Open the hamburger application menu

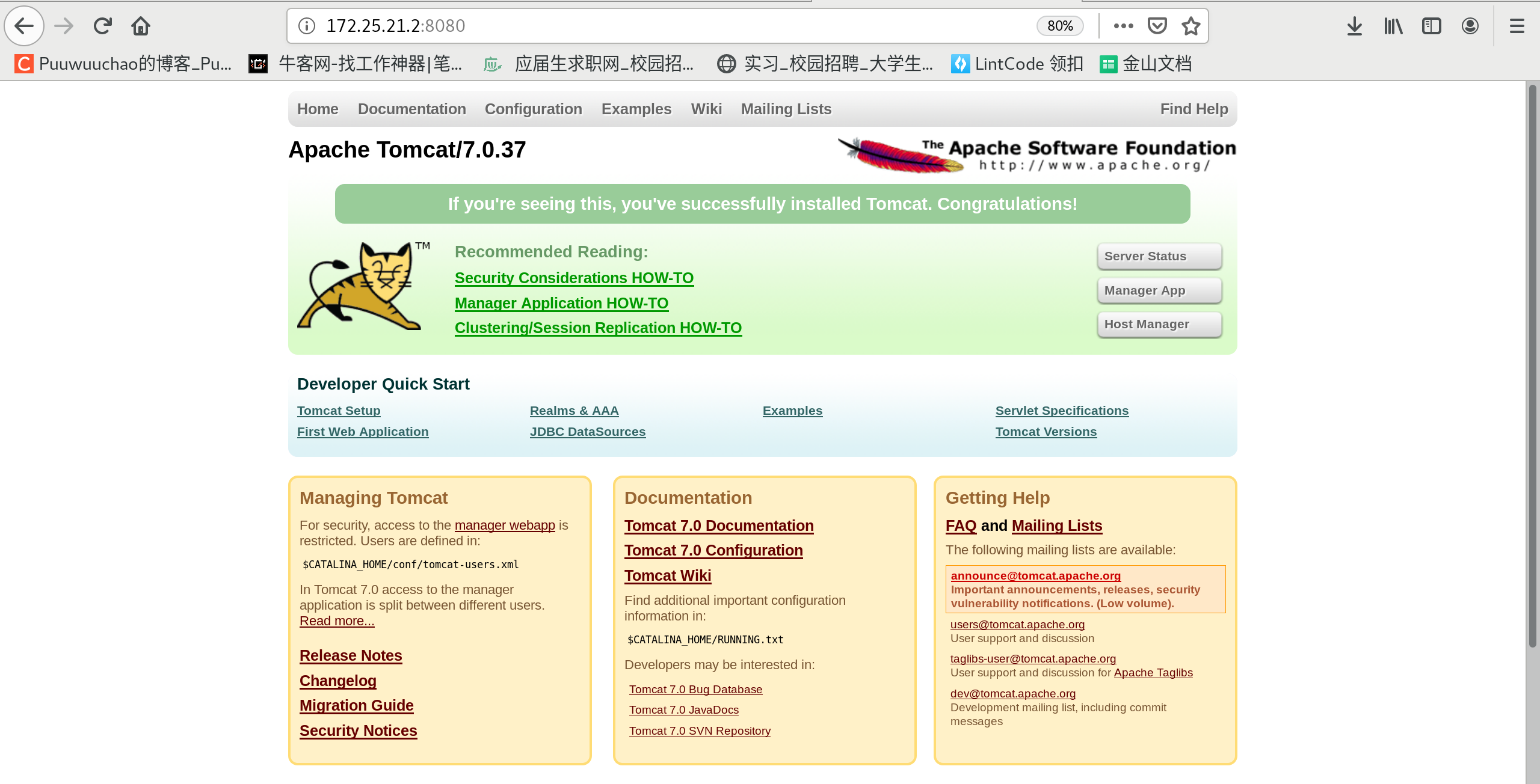[x=1517, y=26]
